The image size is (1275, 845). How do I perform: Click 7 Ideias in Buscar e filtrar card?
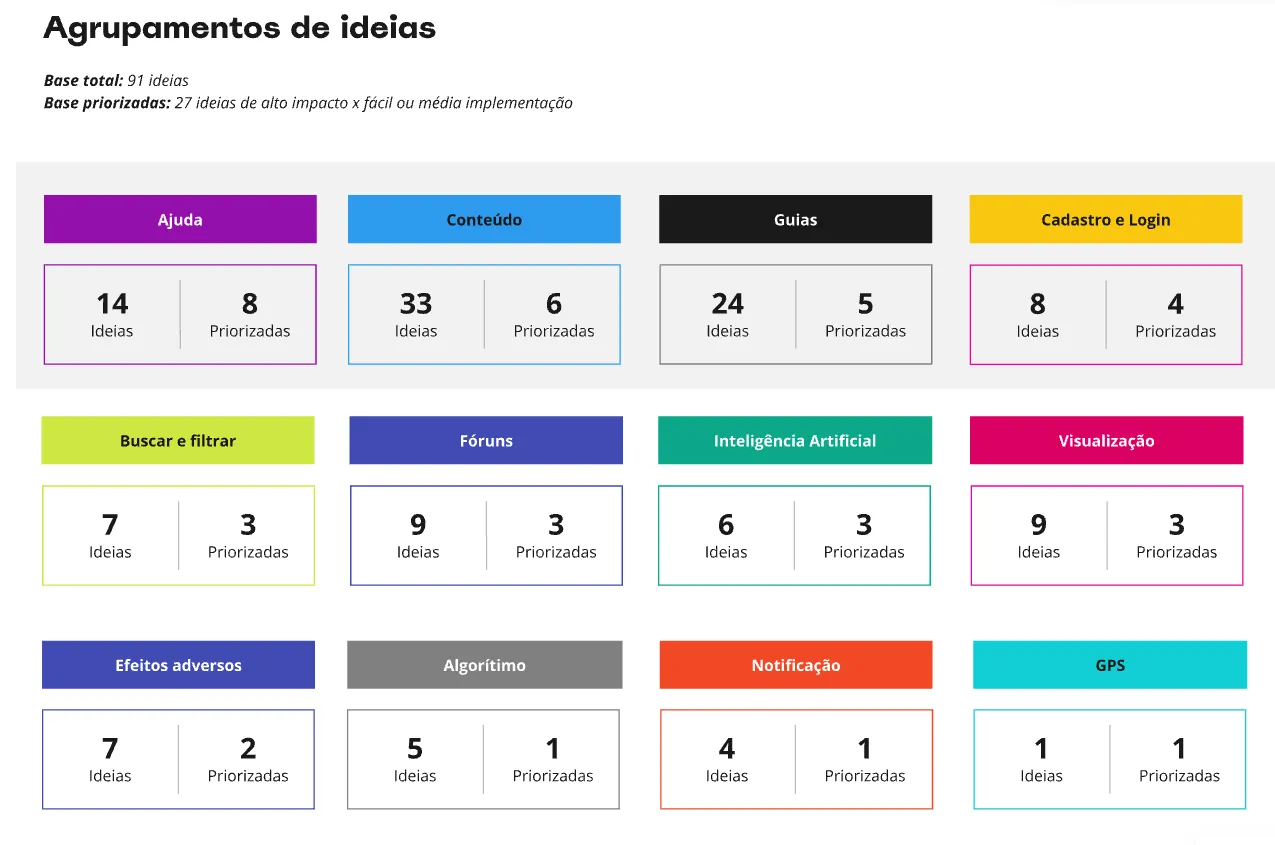[110, 535]
